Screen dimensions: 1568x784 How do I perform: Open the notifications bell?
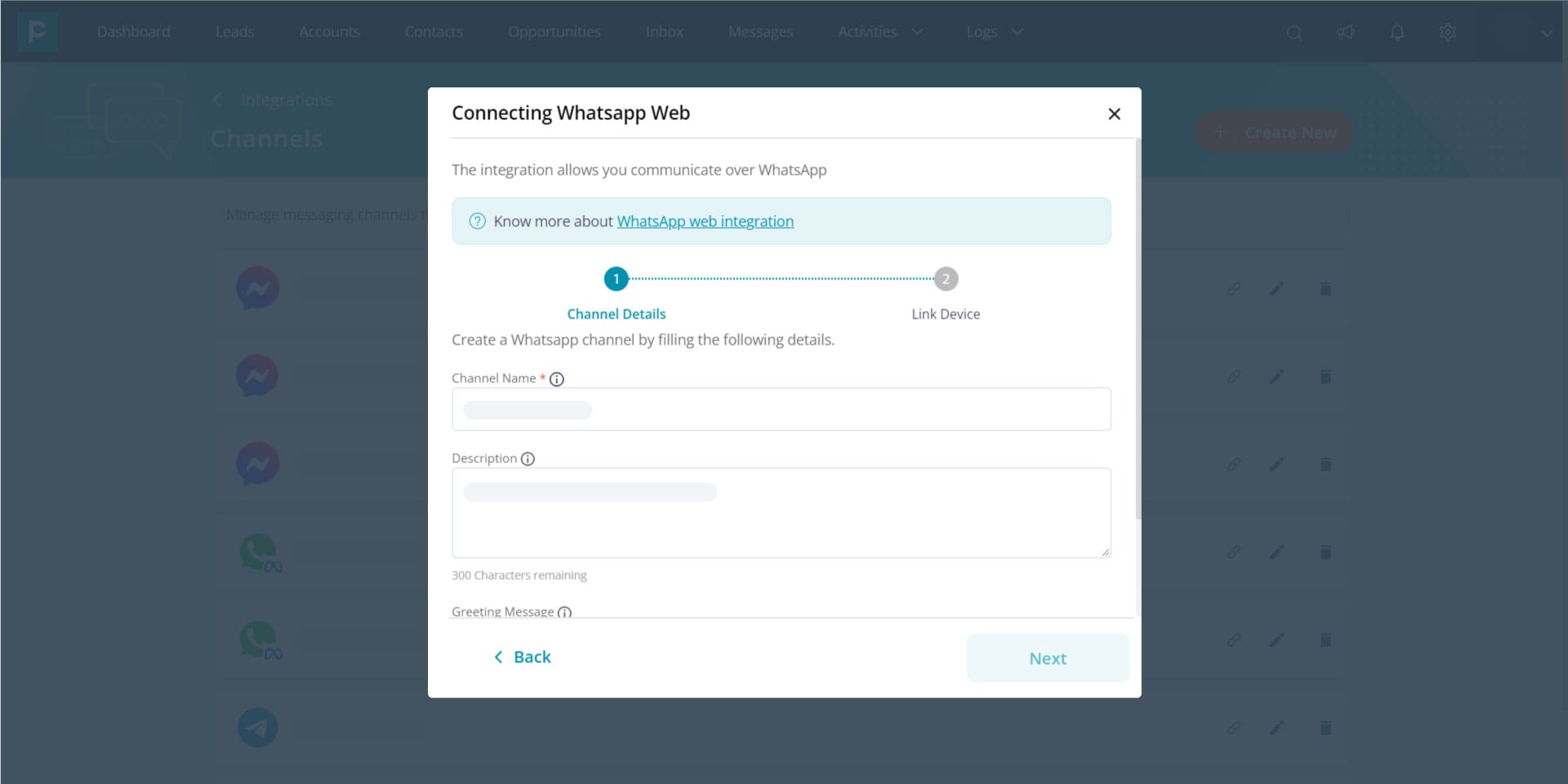(1397, 33)
